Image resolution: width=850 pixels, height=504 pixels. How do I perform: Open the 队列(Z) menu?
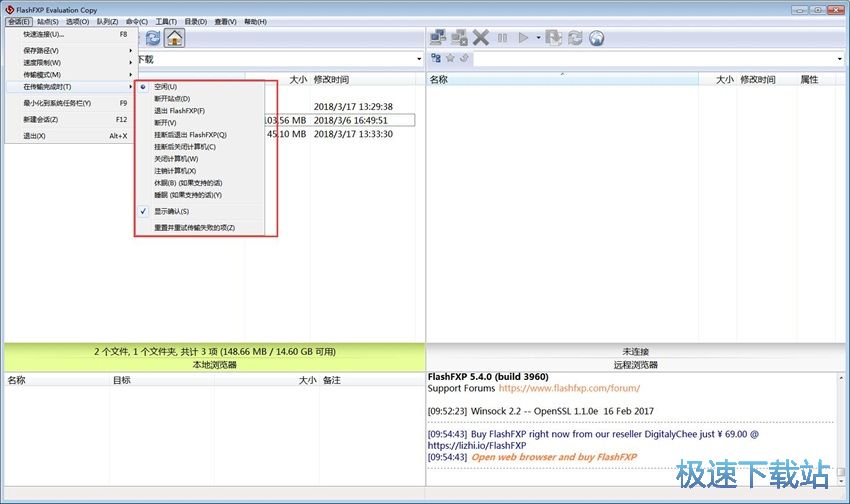click(x=107, y=22)
